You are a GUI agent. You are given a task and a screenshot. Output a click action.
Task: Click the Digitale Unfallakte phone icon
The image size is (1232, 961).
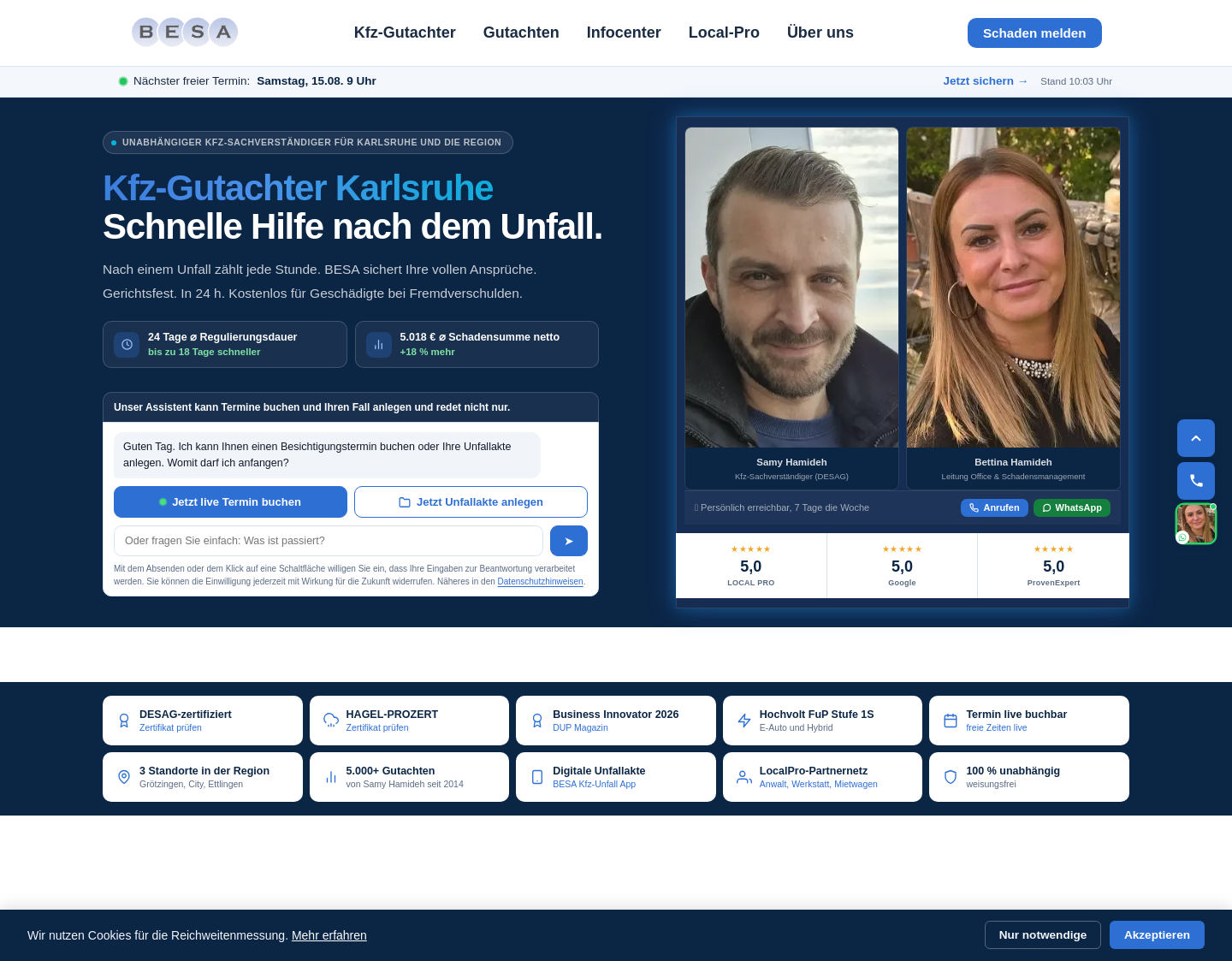click(x=537, y=777)
